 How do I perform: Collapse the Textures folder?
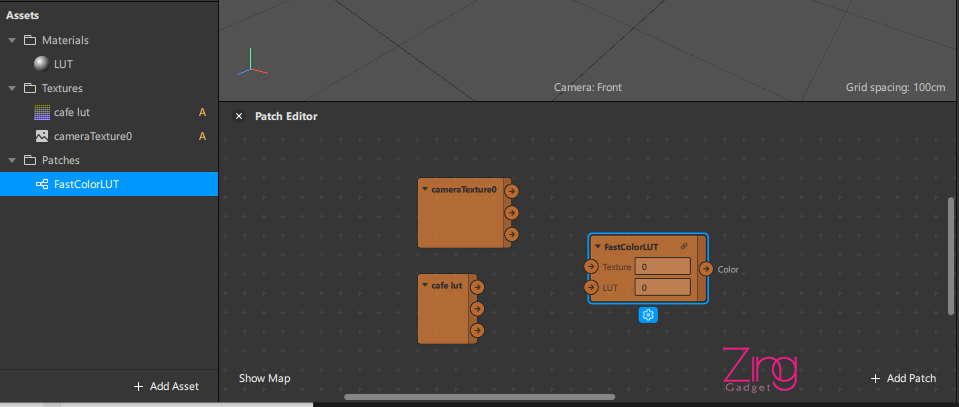point(12,89)
